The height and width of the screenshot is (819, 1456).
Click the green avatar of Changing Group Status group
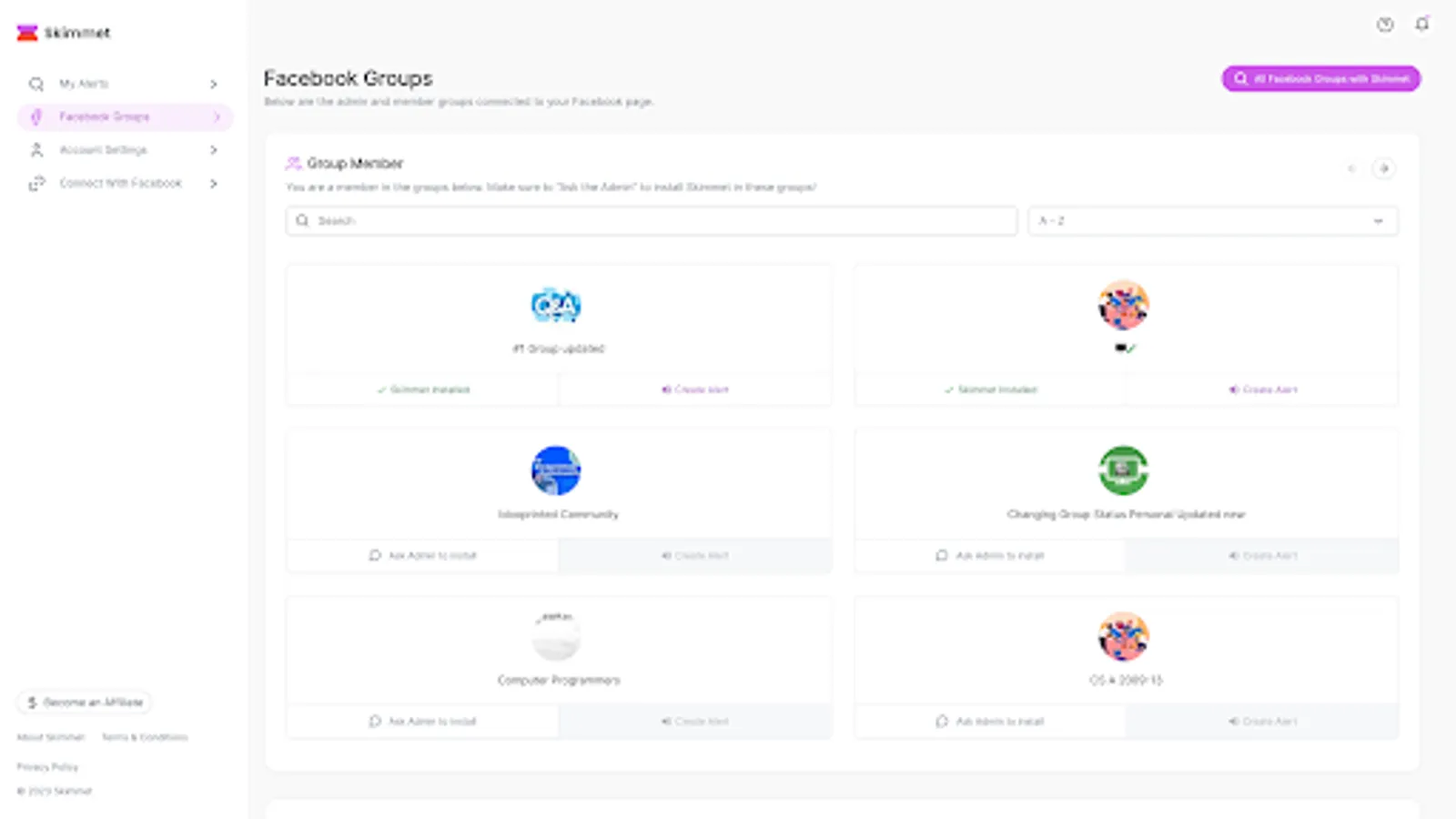1123,470
